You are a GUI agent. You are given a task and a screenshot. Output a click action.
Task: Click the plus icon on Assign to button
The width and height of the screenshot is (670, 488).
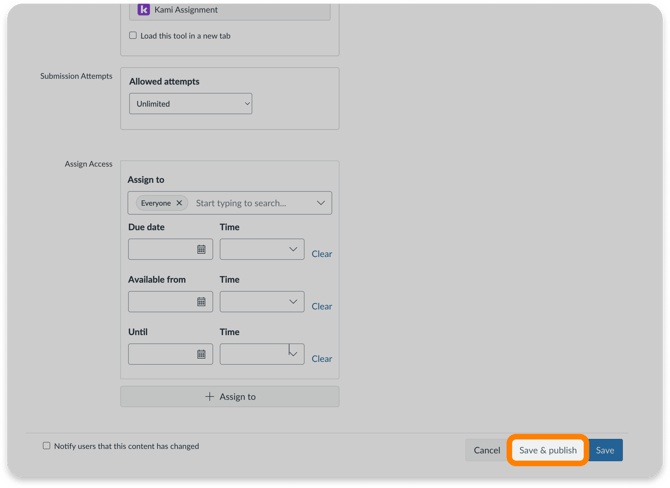pyautogui.click(x=209, y=397)
